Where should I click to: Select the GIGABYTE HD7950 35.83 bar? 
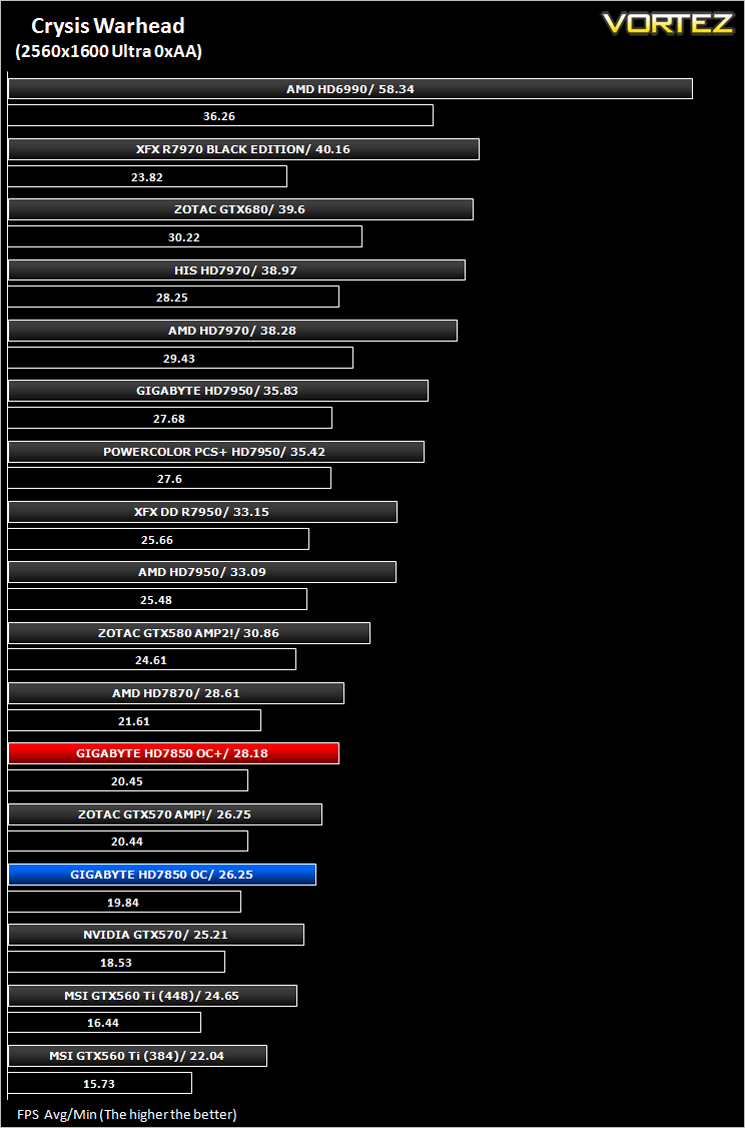[218, 391]
